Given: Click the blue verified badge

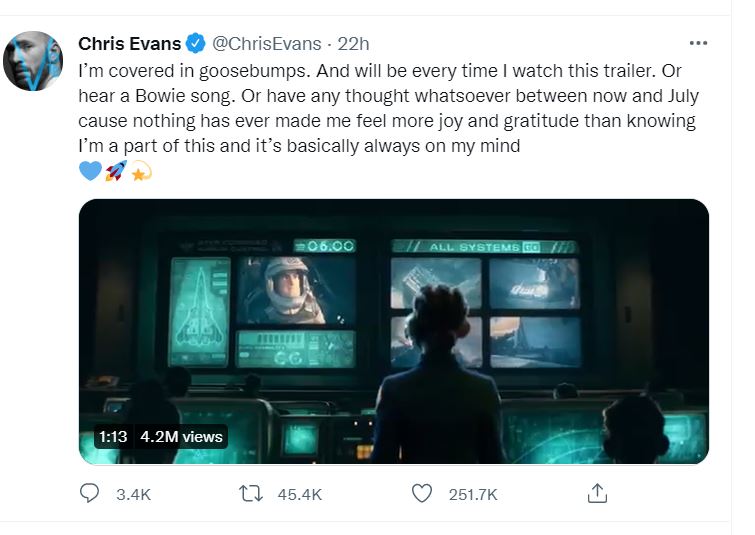Looking at the screenshot, I should [x=196, y=43].
